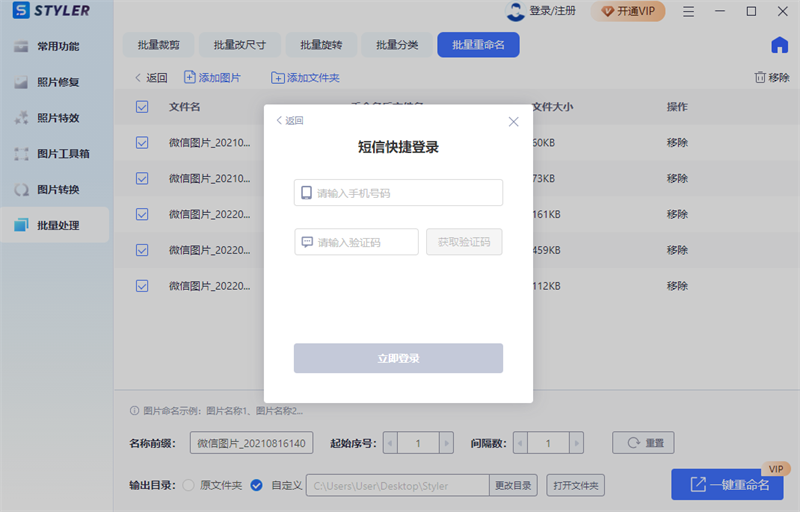Image resolution: width=800 pixels, height=512 pixels.
Task: Switch to the 批量旋转 tab
Action: point(320,45)
